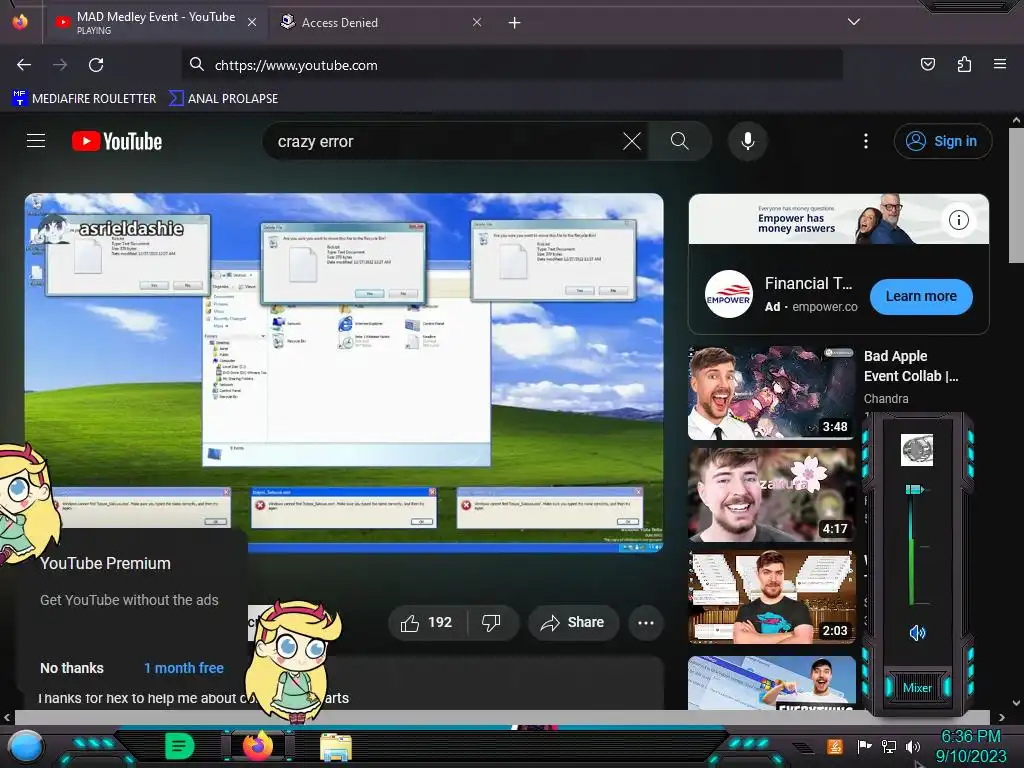Click the Share button
Viewport: 1024px width, 768px height.
point(573,622)
